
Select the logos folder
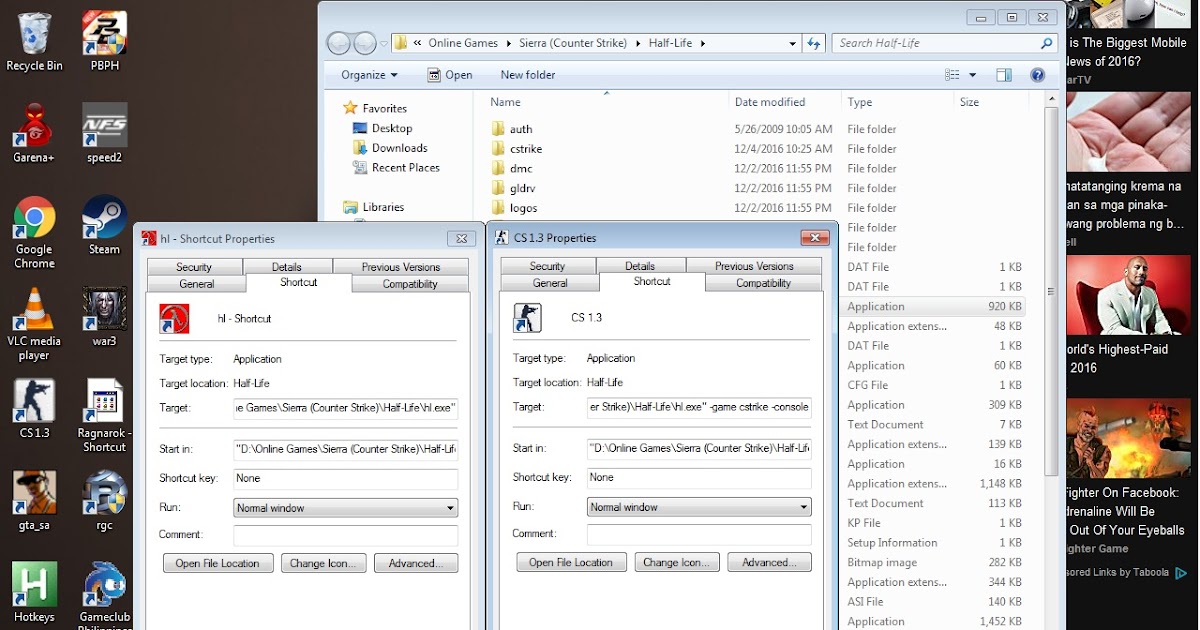click(514, 208)
